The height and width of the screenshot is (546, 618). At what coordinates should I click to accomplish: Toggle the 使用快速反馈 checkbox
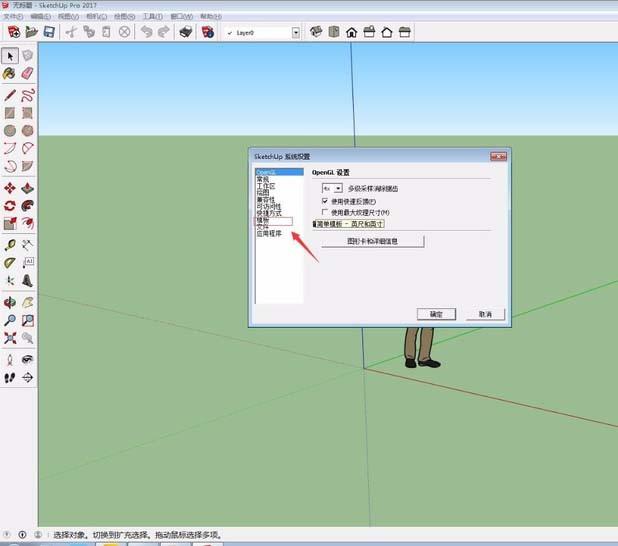[325, 201]
